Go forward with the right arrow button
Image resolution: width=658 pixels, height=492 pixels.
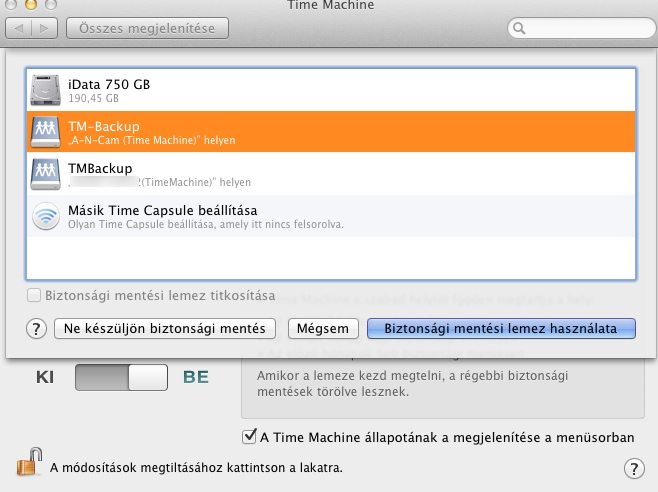(x=44, y=28)
